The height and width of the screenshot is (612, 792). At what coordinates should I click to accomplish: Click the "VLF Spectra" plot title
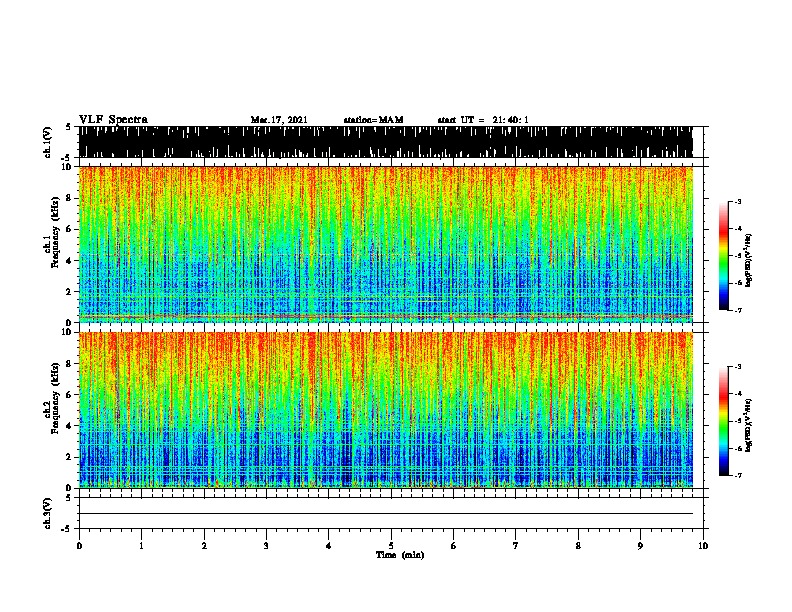pyautogui.click(x=113, y=120)
